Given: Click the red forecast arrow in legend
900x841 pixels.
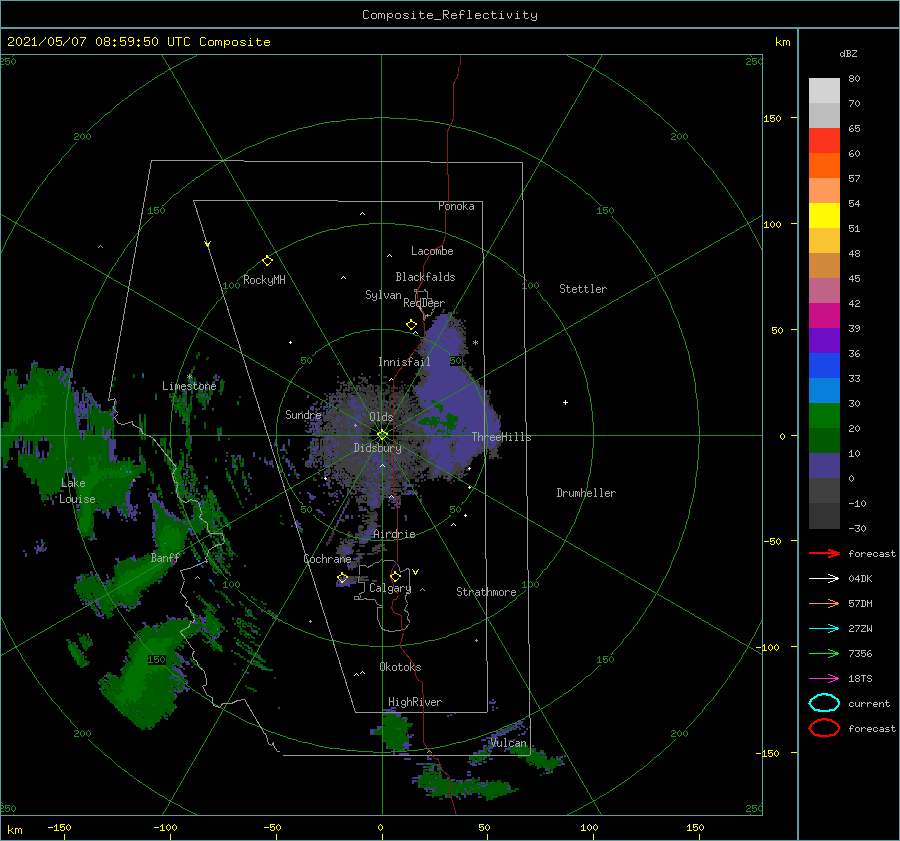Looking at the screenshot, I should [824, 553].
